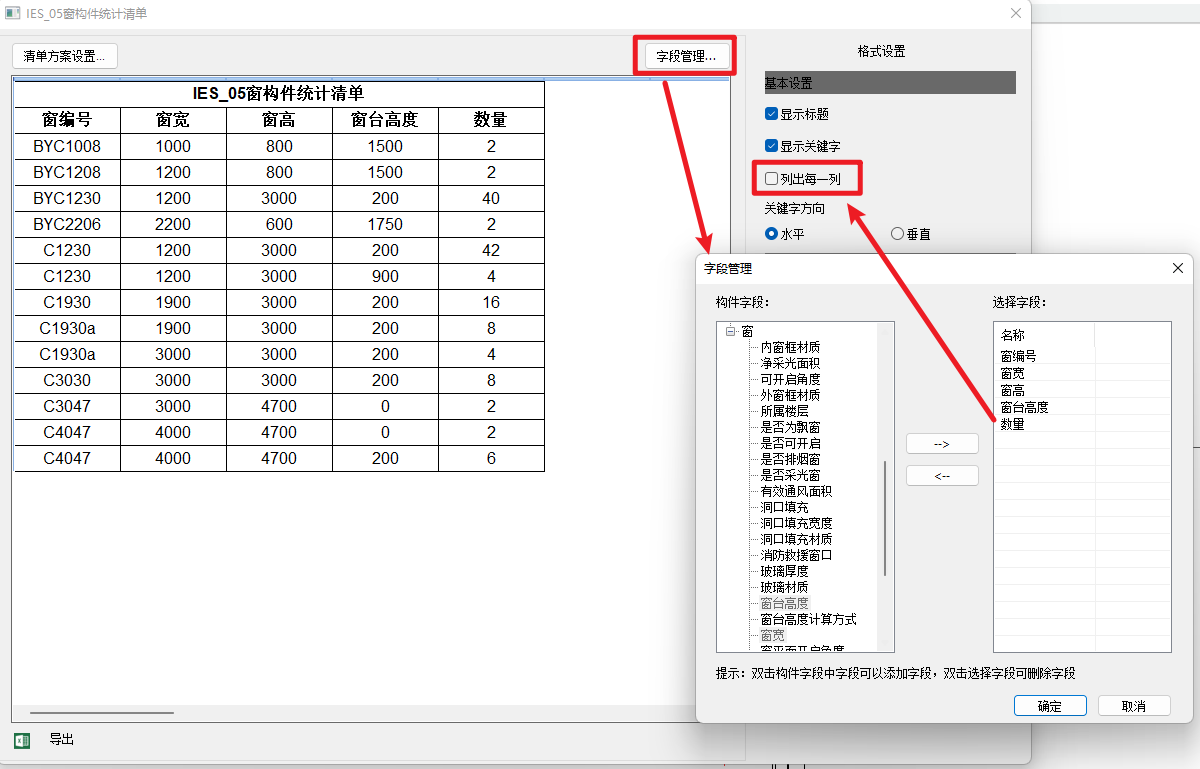Click the 600 窗高 cell
Viewport: 1200px width, 769px height.
tap(279, 224)
